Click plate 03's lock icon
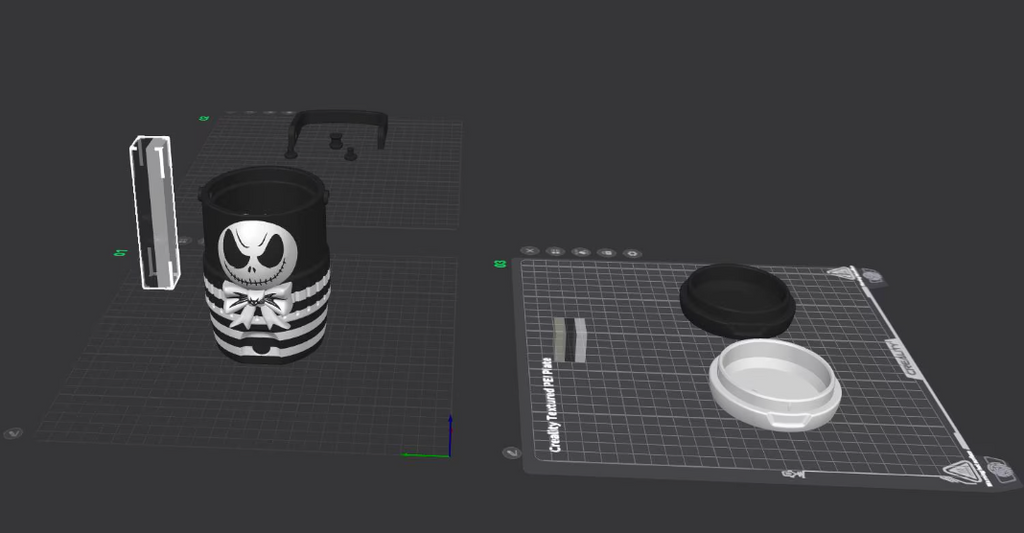1024x533 pixels. (607, 253)
